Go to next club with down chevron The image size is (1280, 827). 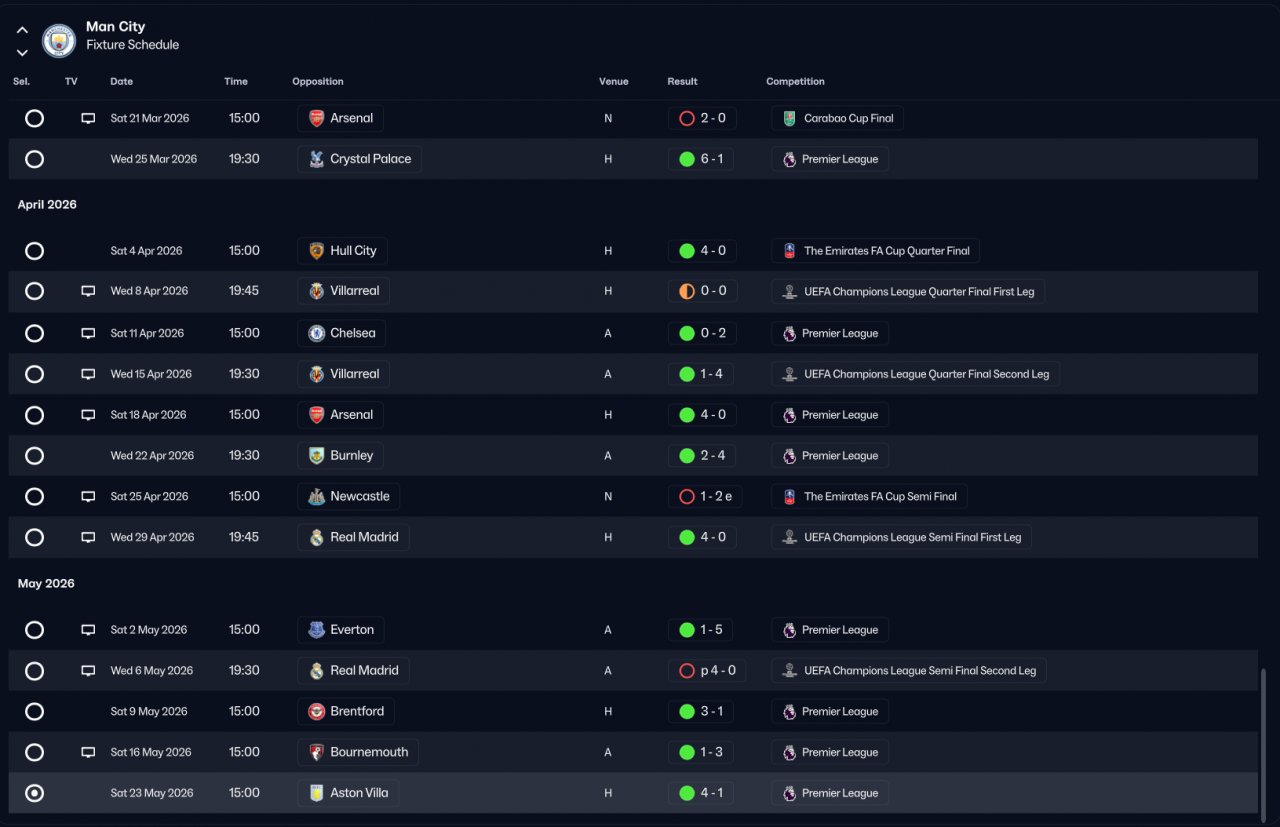22,53
